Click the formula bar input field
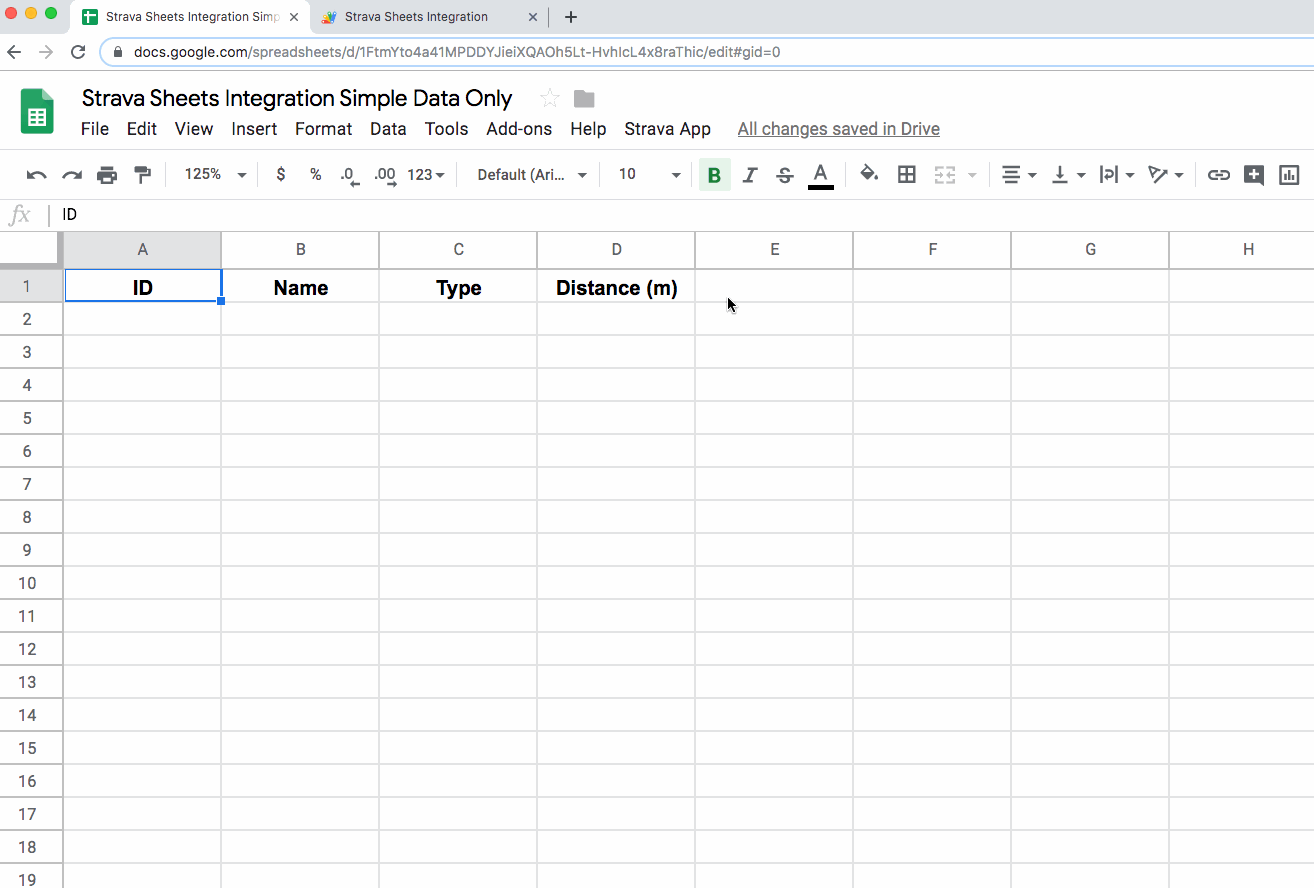1314x888 pixels. pyautogui.click(x=300, y=214)
